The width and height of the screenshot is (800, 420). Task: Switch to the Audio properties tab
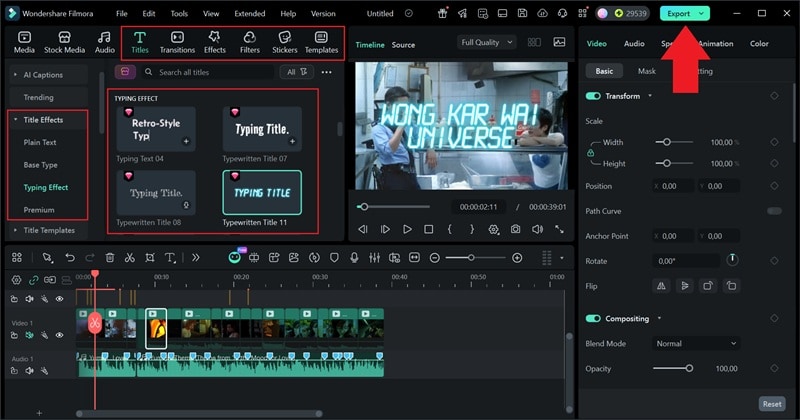point(634,43)
